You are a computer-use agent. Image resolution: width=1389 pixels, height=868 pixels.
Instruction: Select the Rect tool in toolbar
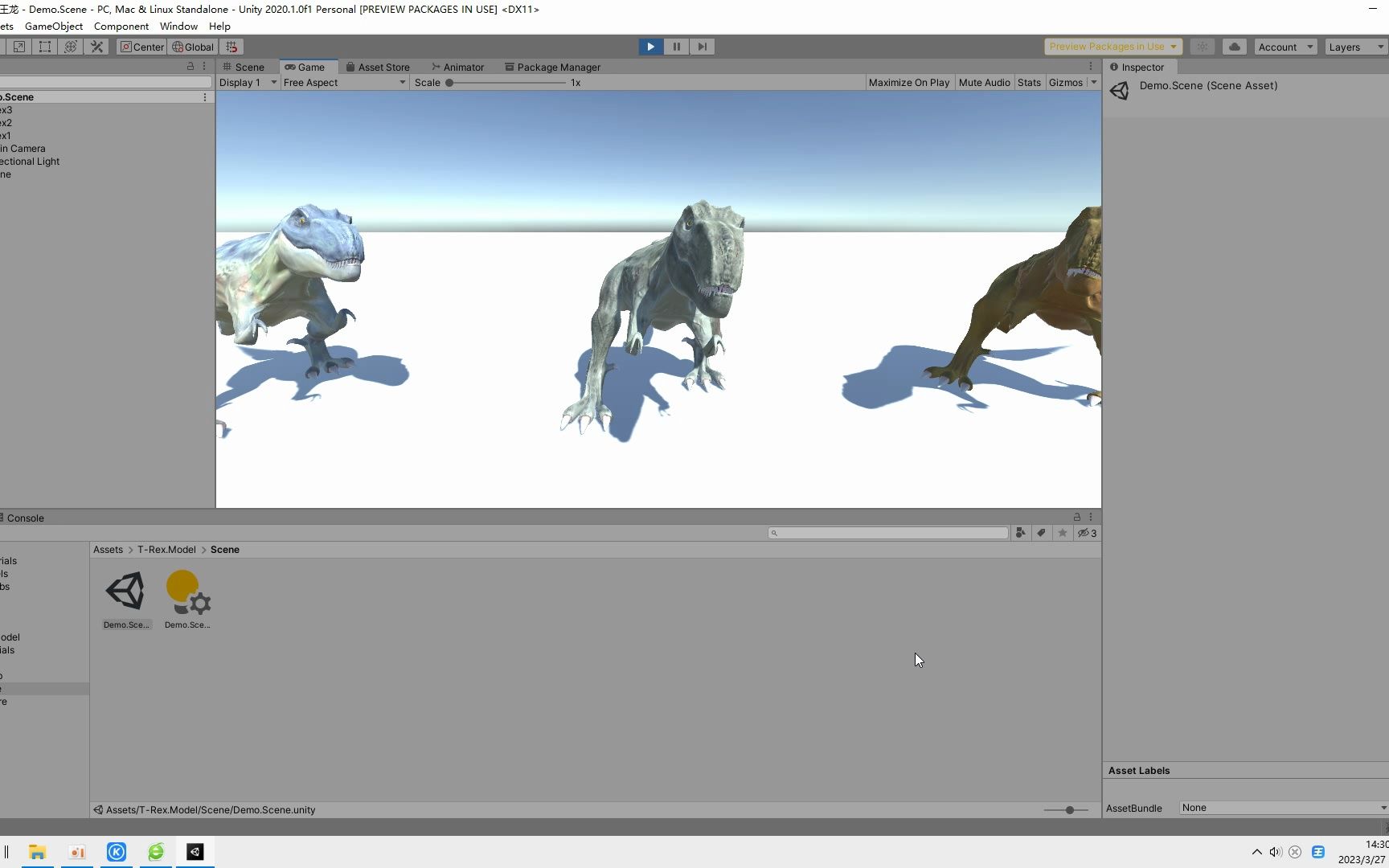[x=45, y=47]
